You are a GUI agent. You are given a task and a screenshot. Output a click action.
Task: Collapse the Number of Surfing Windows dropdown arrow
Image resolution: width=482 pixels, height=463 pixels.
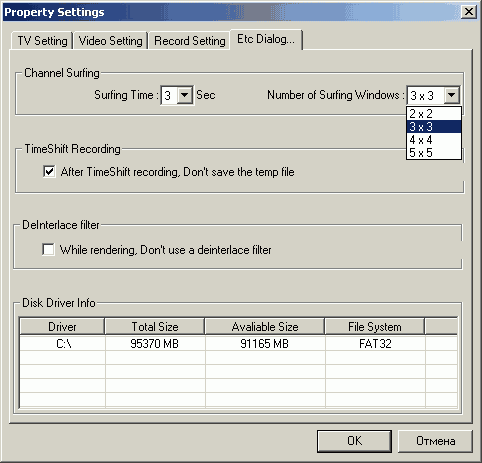pos(451,95)
